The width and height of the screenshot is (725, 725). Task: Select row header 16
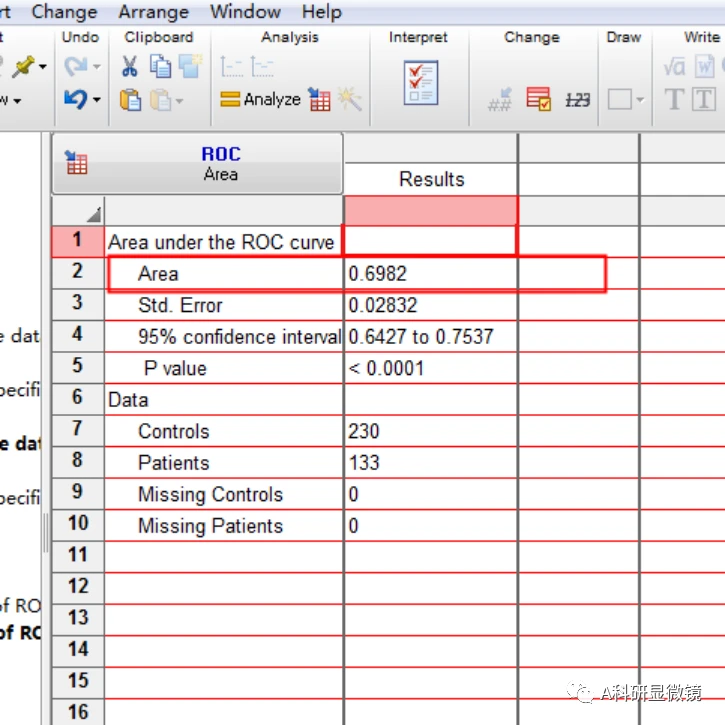pyautogui.click(x=78, y=712)
